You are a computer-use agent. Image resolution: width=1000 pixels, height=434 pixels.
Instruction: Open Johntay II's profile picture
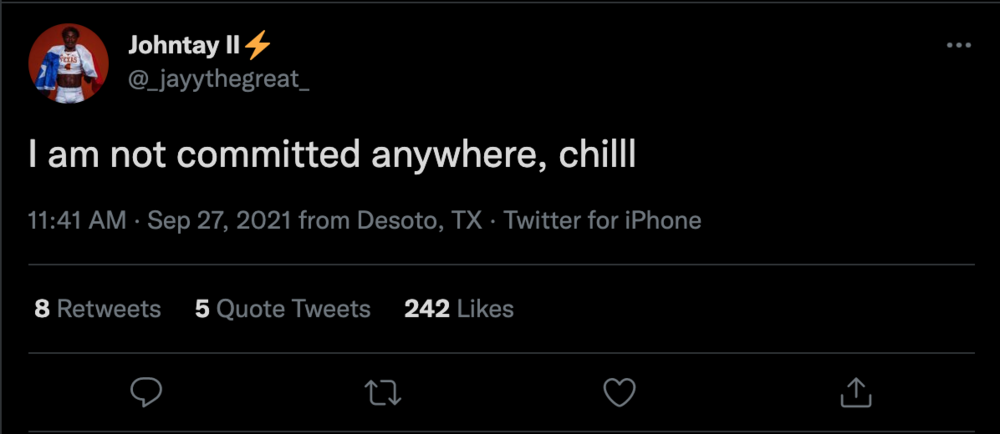(69, 63)
